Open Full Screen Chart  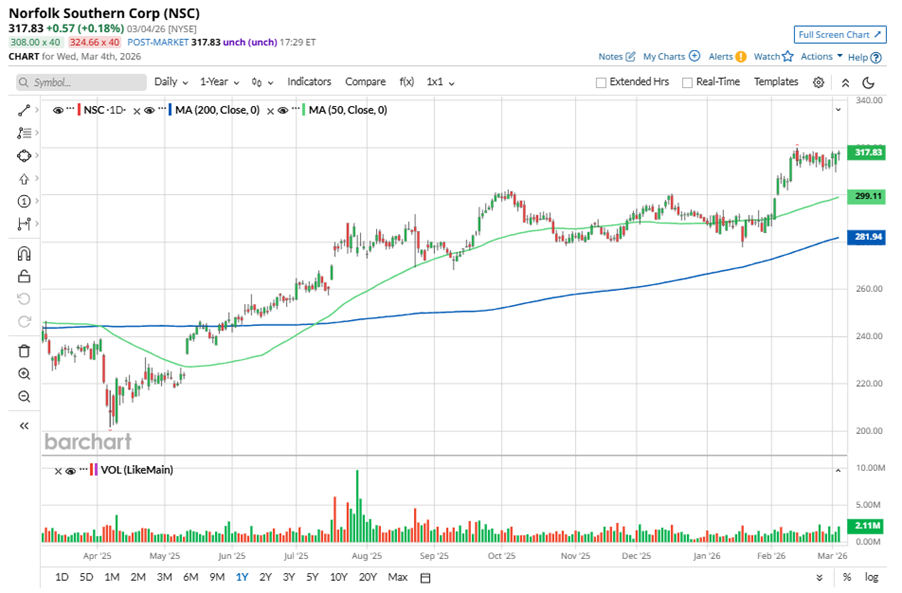(x=840, y=35)
